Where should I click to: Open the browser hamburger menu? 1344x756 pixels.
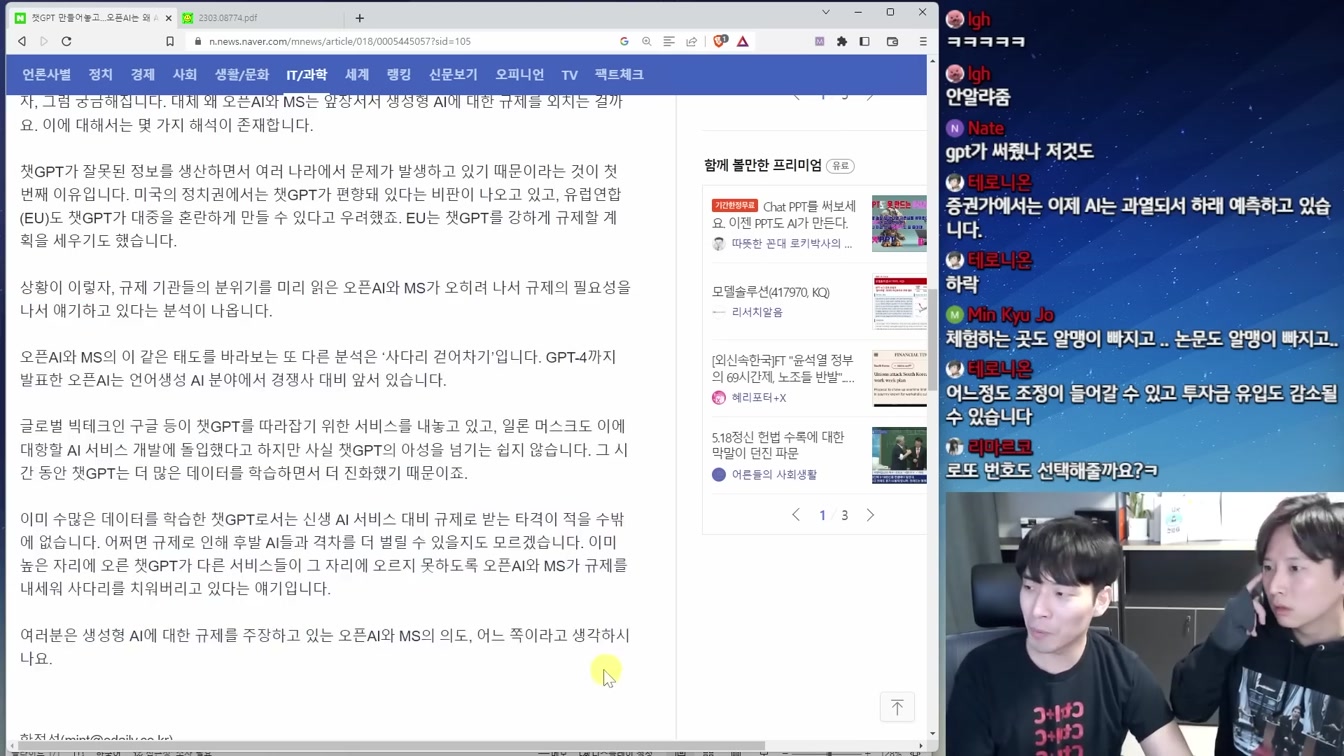(x=923, y=42)
